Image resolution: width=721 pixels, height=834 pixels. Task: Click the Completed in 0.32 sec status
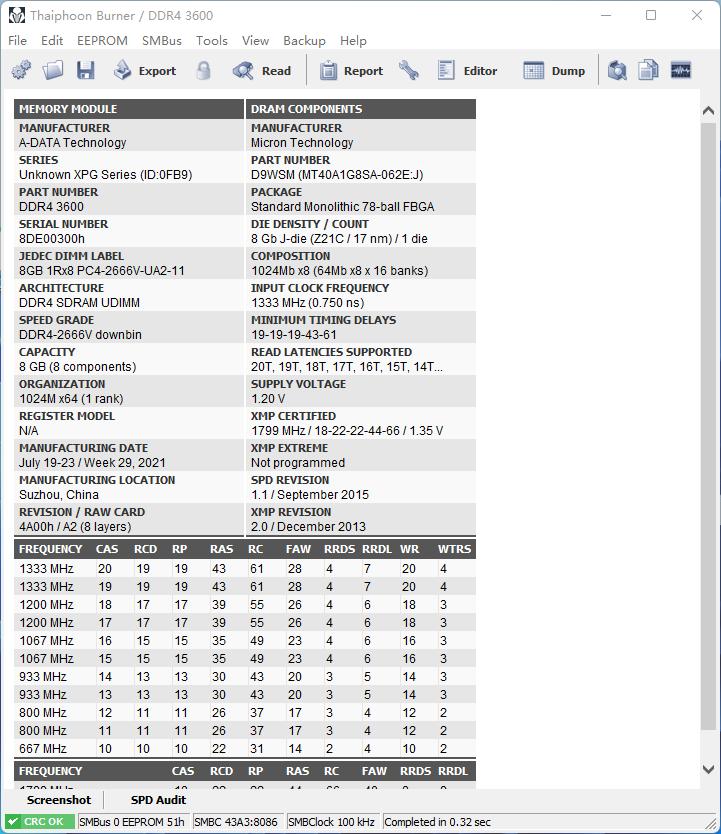point(437,822)
